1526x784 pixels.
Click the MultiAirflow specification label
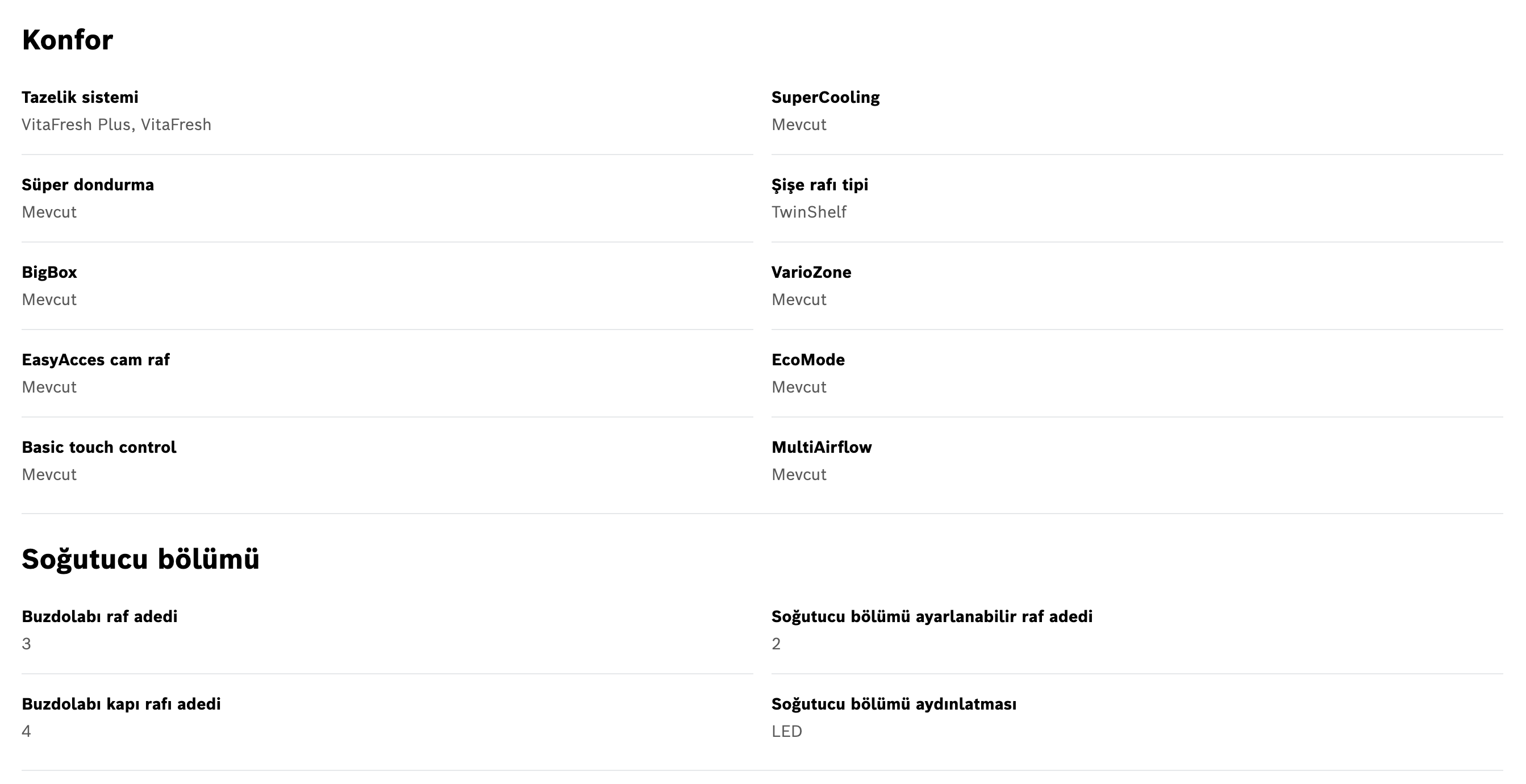coord(822,448)
